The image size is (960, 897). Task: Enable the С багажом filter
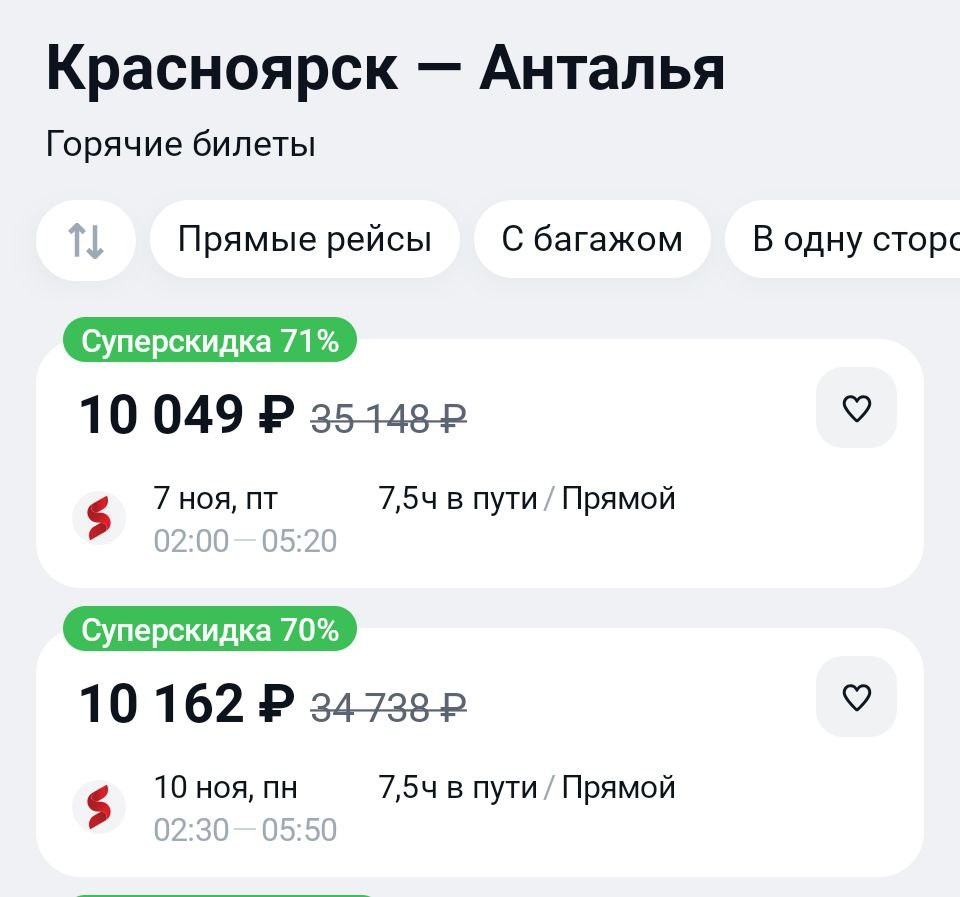[x=592, y=240]
